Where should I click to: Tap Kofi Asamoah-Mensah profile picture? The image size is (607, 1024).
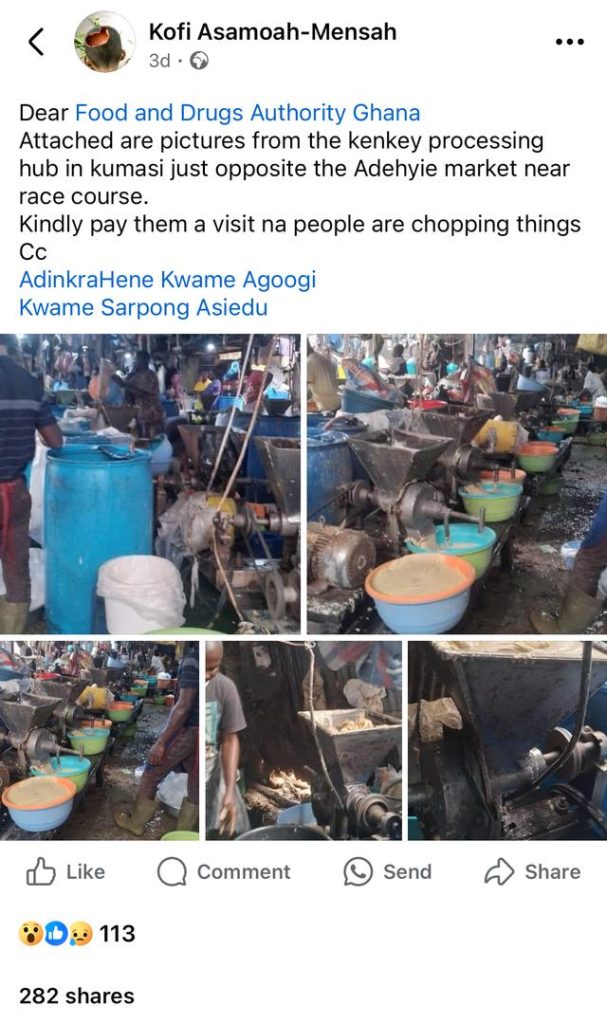(x=104, y=42)
